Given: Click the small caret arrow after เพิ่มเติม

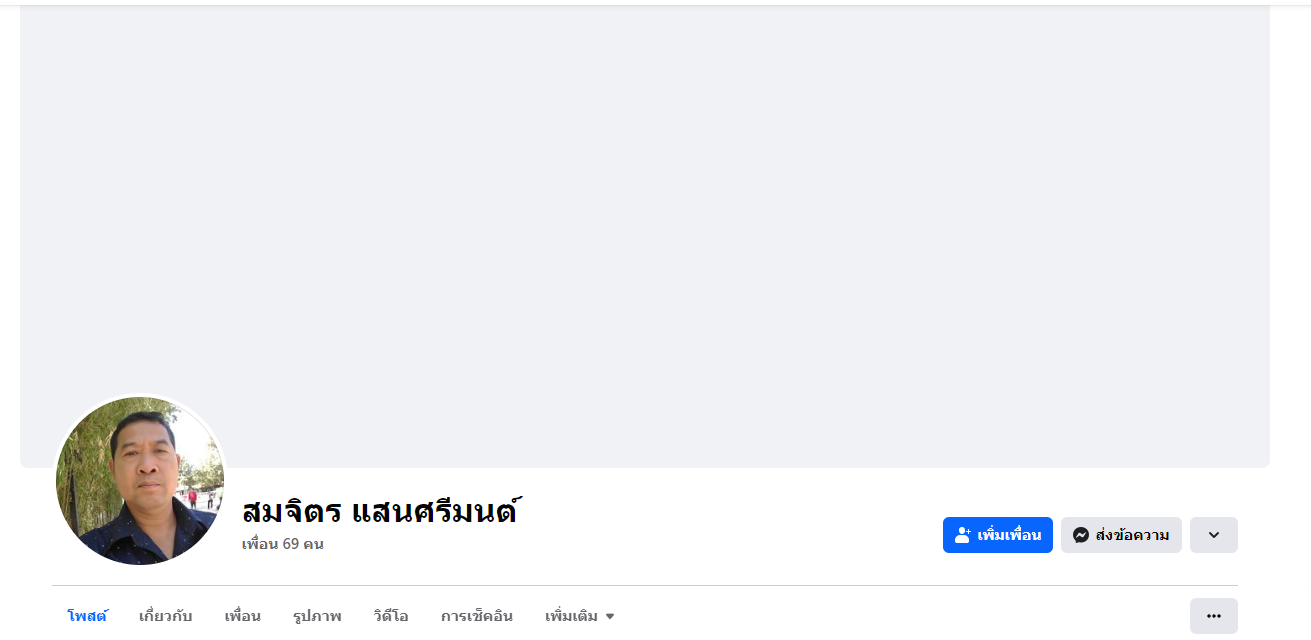Looking at the screenshot, I should [x=610, y=617].
